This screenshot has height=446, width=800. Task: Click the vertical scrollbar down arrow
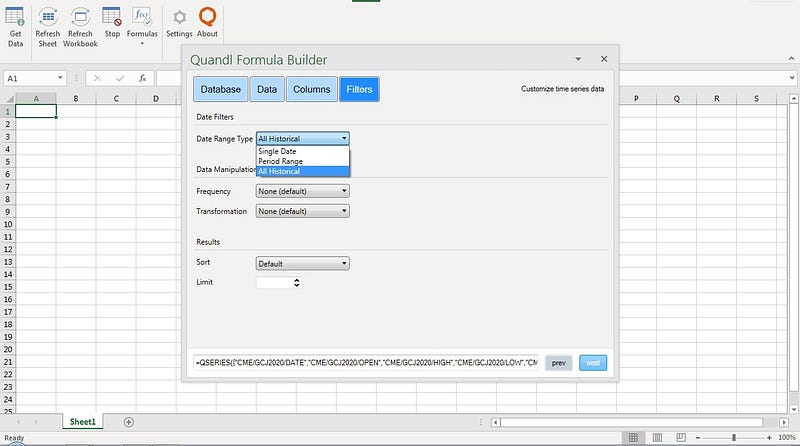click(794, 409)
